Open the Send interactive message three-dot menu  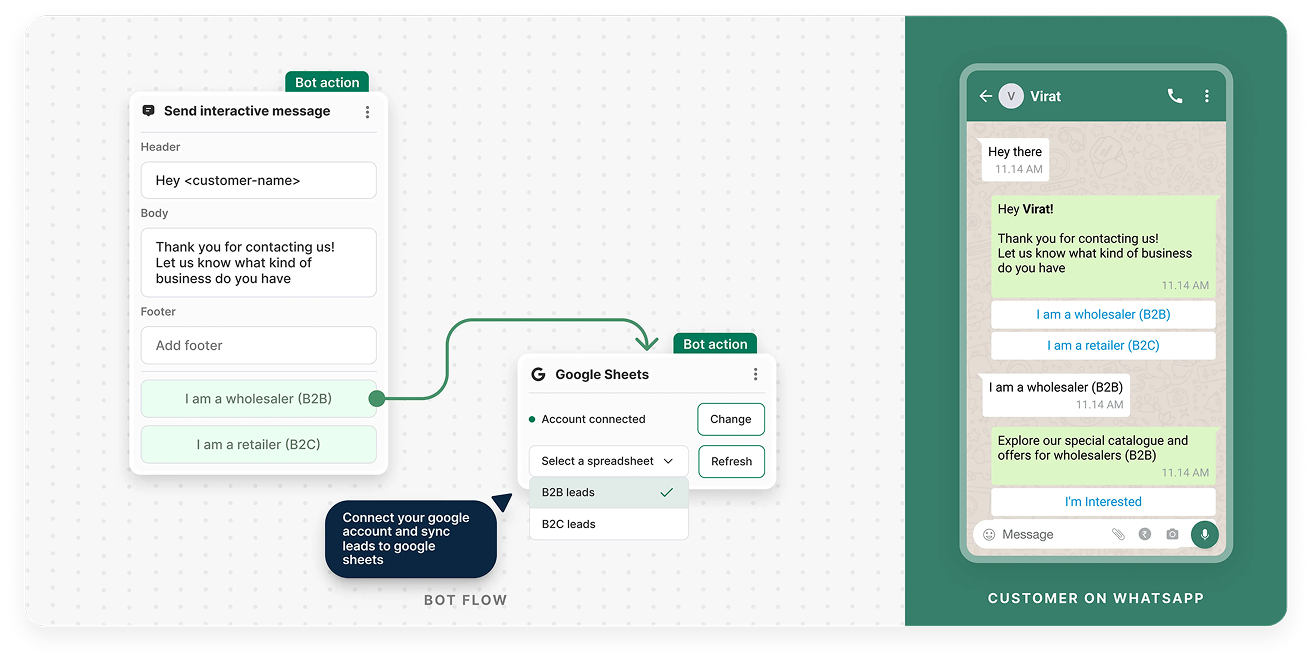point(367,112)
